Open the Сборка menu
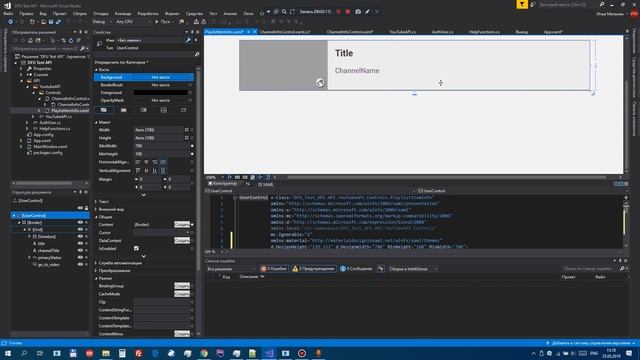The width and height of the screenshot is (640, 360). (80, 13)
